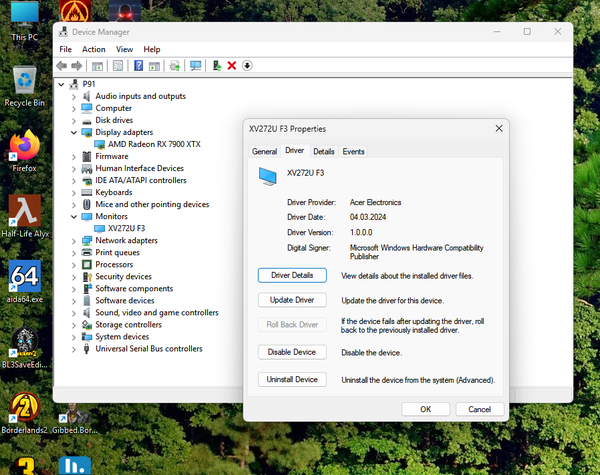Click the Recycle Bin desktop icon
The width and height of the screenshot is (600, 475).
[x=24, y=87]
